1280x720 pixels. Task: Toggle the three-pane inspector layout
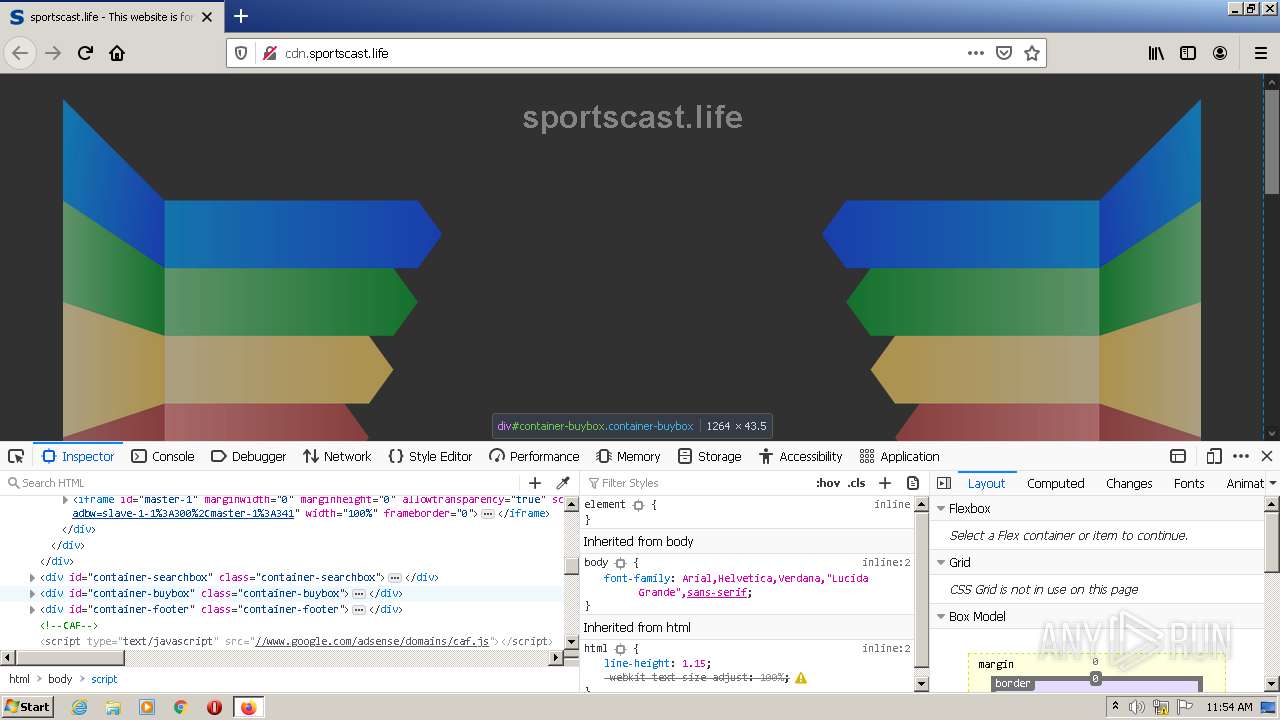click(944, 483)
